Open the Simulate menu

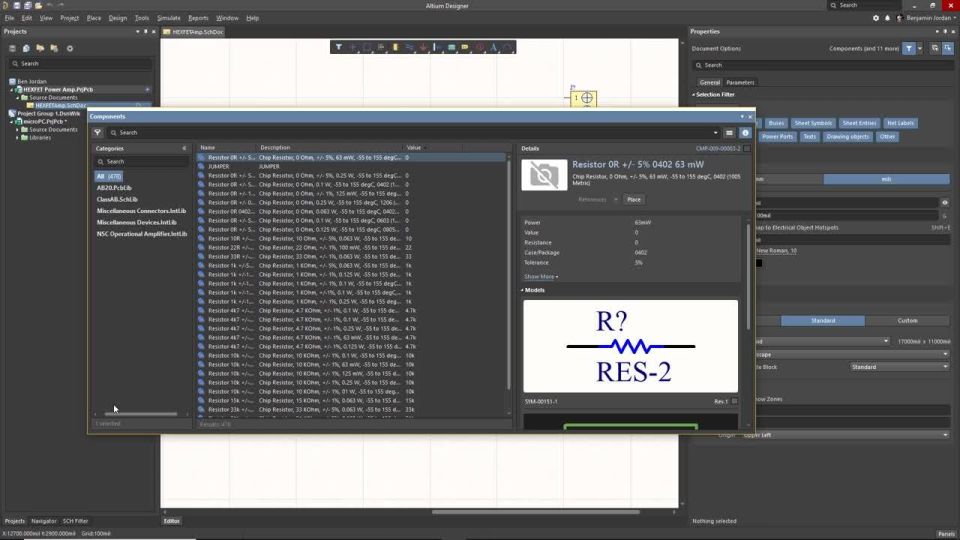pos(168,18)
